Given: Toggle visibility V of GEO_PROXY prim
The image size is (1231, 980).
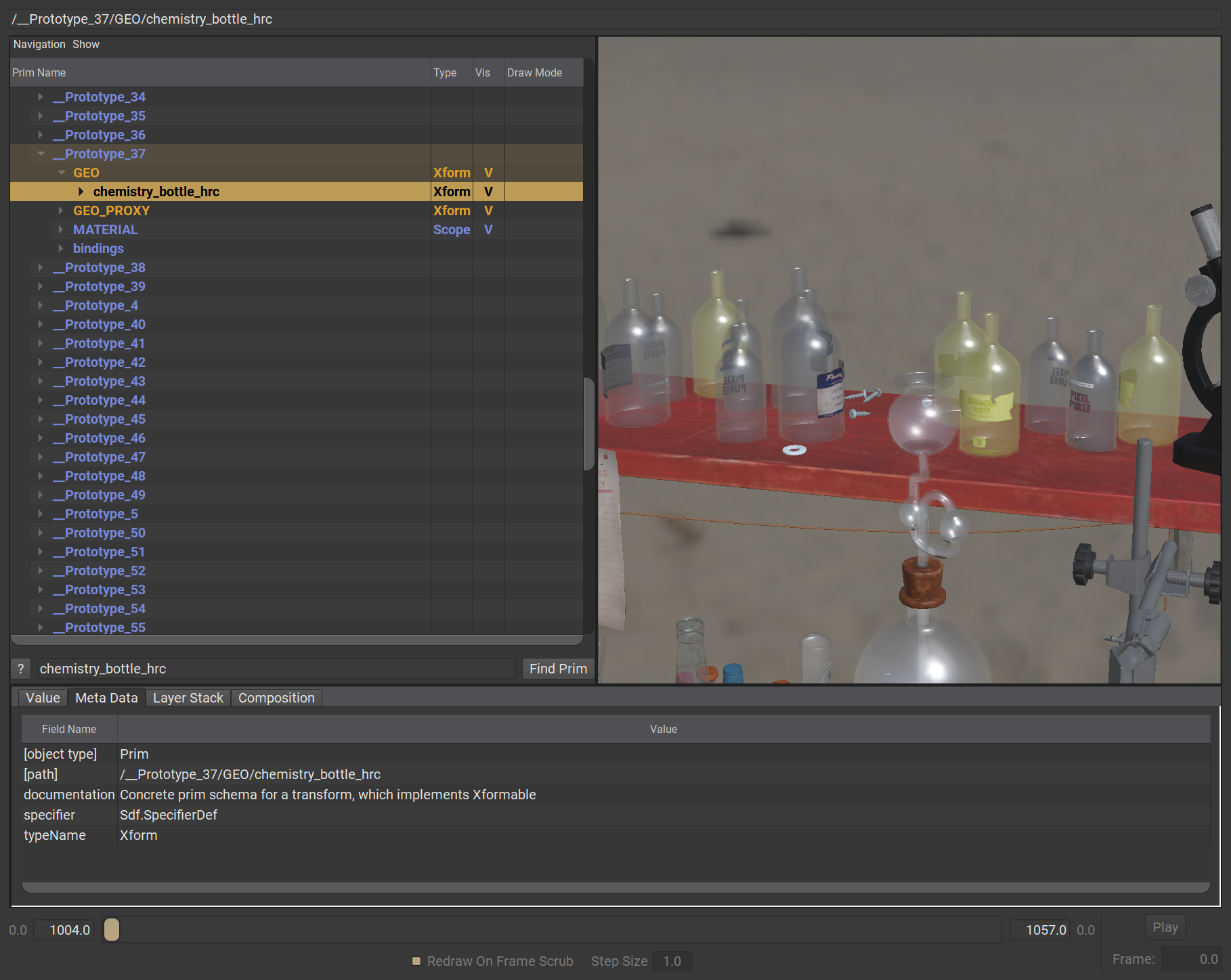Looking at the screenshot, I should coord(488,210).
